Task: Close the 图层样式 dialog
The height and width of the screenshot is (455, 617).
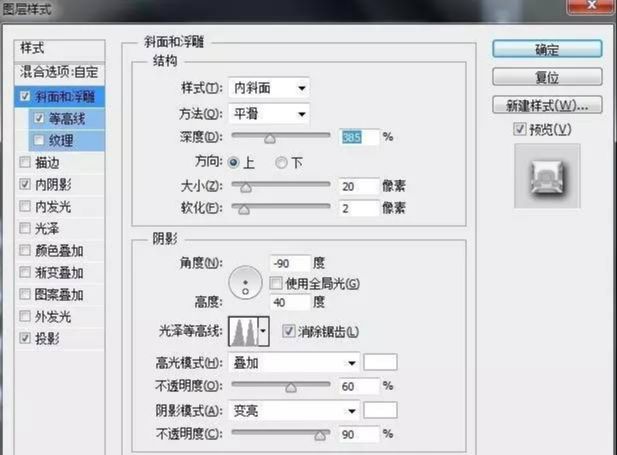Action: pyautogui.click(x=591, y=6)
